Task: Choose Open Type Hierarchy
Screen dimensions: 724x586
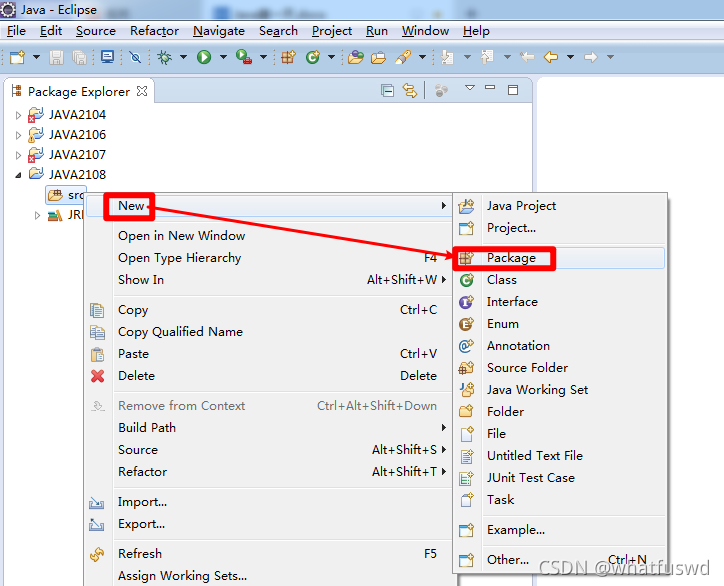Action: (x=268, y=258)
